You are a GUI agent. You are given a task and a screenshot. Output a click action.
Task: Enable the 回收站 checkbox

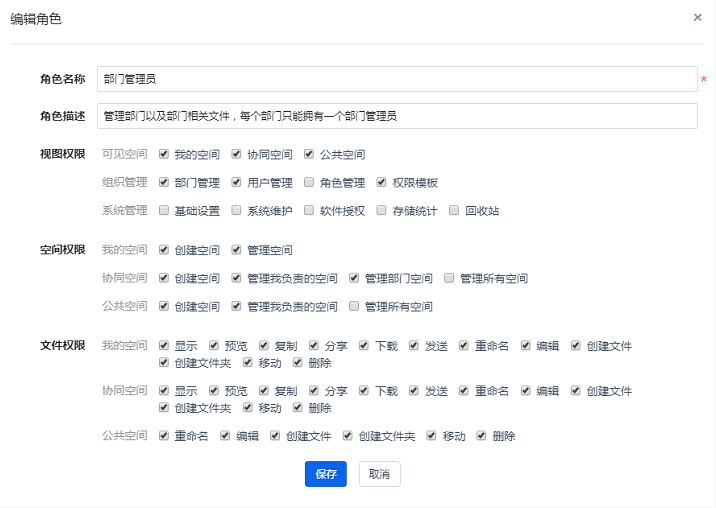455,211
